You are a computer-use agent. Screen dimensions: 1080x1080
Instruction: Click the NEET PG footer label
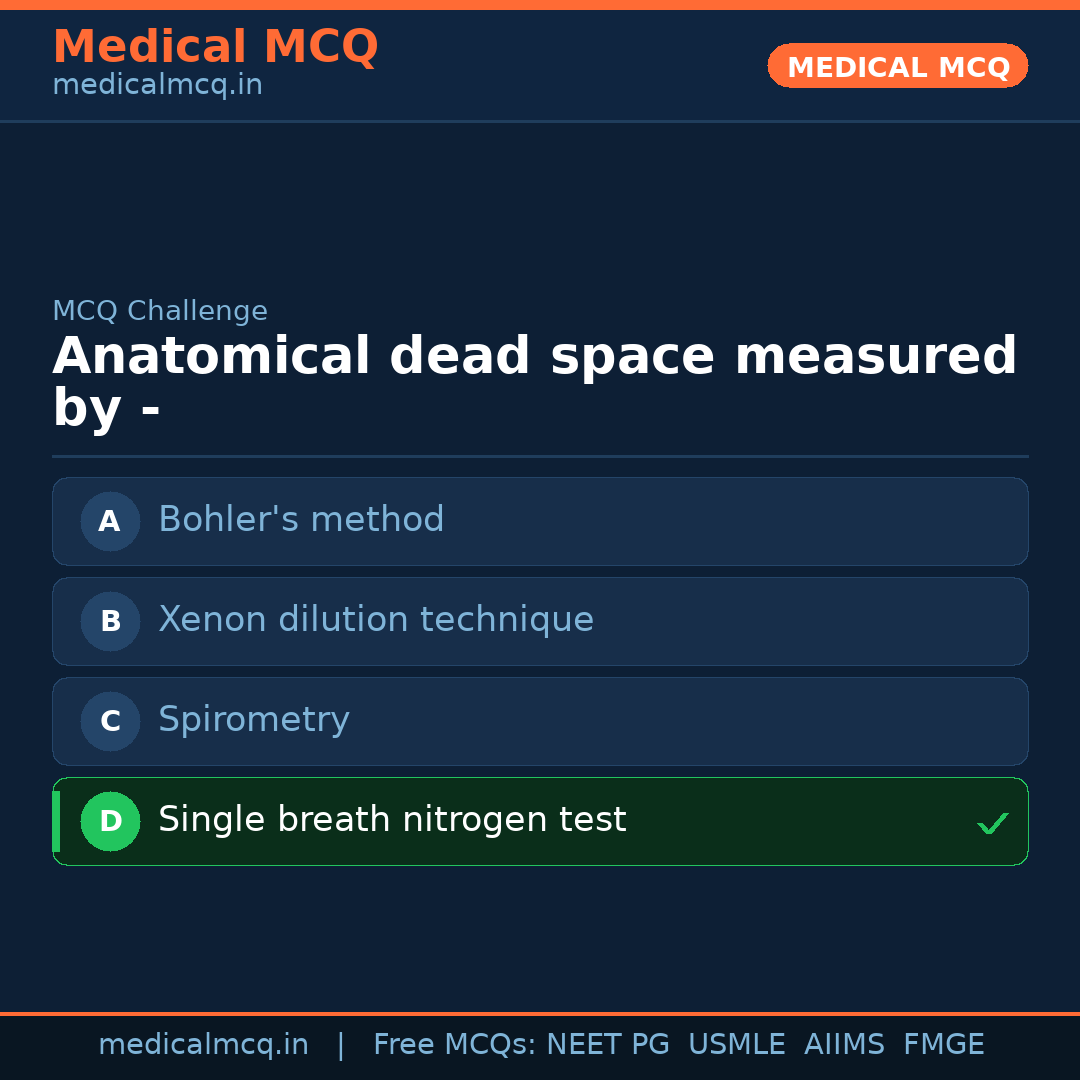[607, 1043]
